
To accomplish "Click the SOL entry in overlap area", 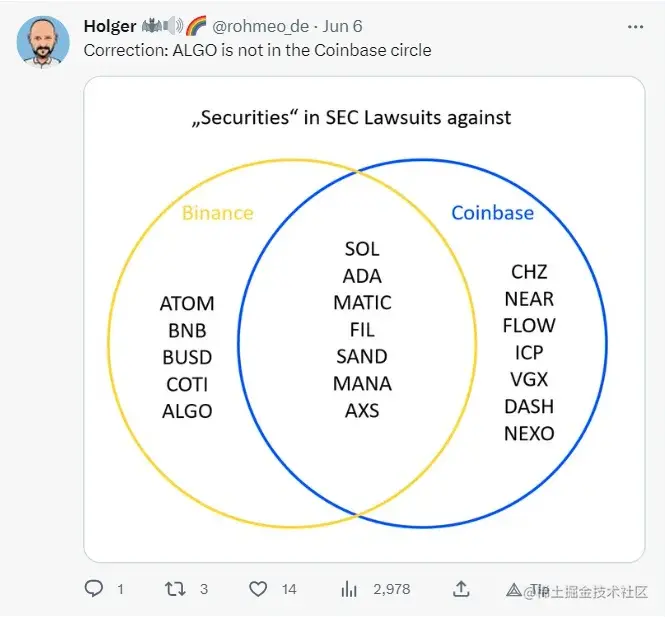I will pyautogui.click(x=362, y=249).
